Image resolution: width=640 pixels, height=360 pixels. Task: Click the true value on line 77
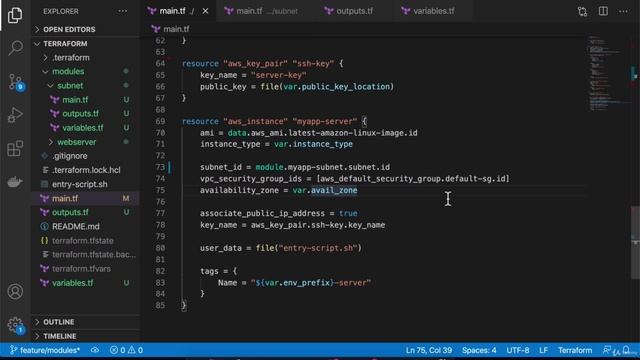click(348, 213)
